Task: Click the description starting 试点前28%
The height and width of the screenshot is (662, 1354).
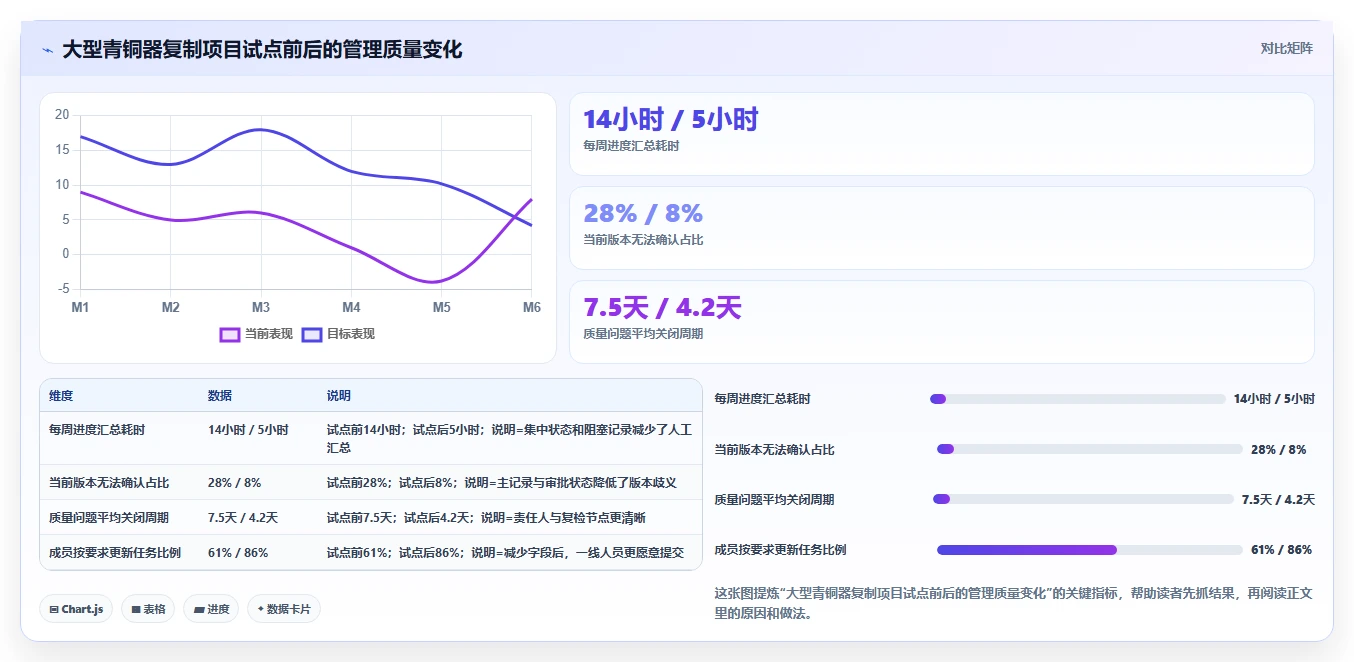Action: pyautogui.click(x=502, y=483)
